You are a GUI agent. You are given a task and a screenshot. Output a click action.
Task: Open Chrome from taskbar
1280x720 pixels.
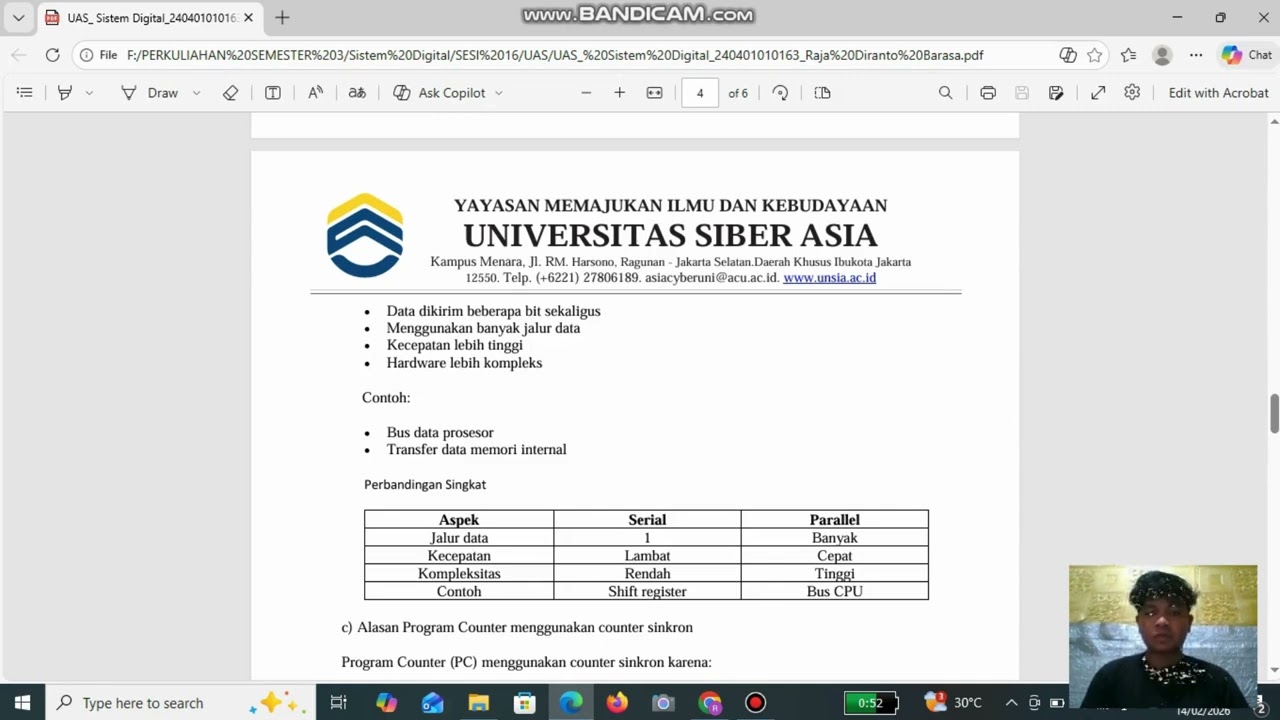(x=709, y=703)
